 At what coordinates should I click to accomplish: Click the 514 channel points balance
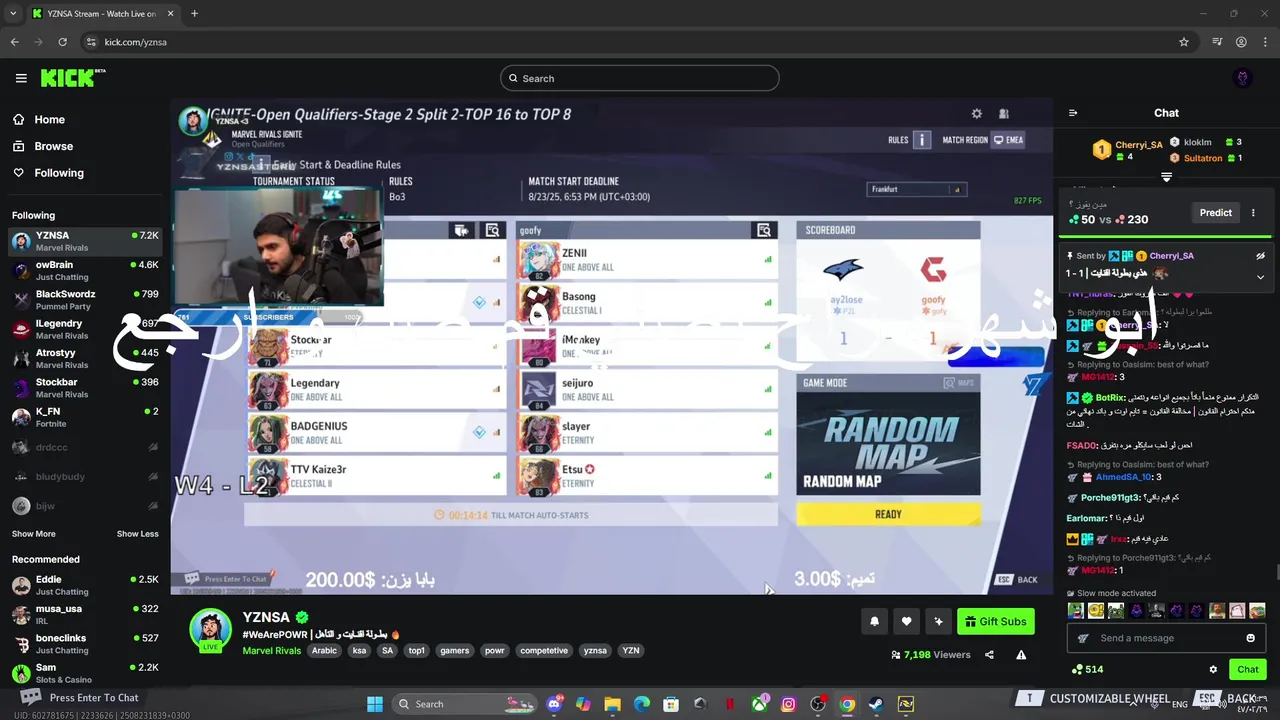[x=1087, y=670]
